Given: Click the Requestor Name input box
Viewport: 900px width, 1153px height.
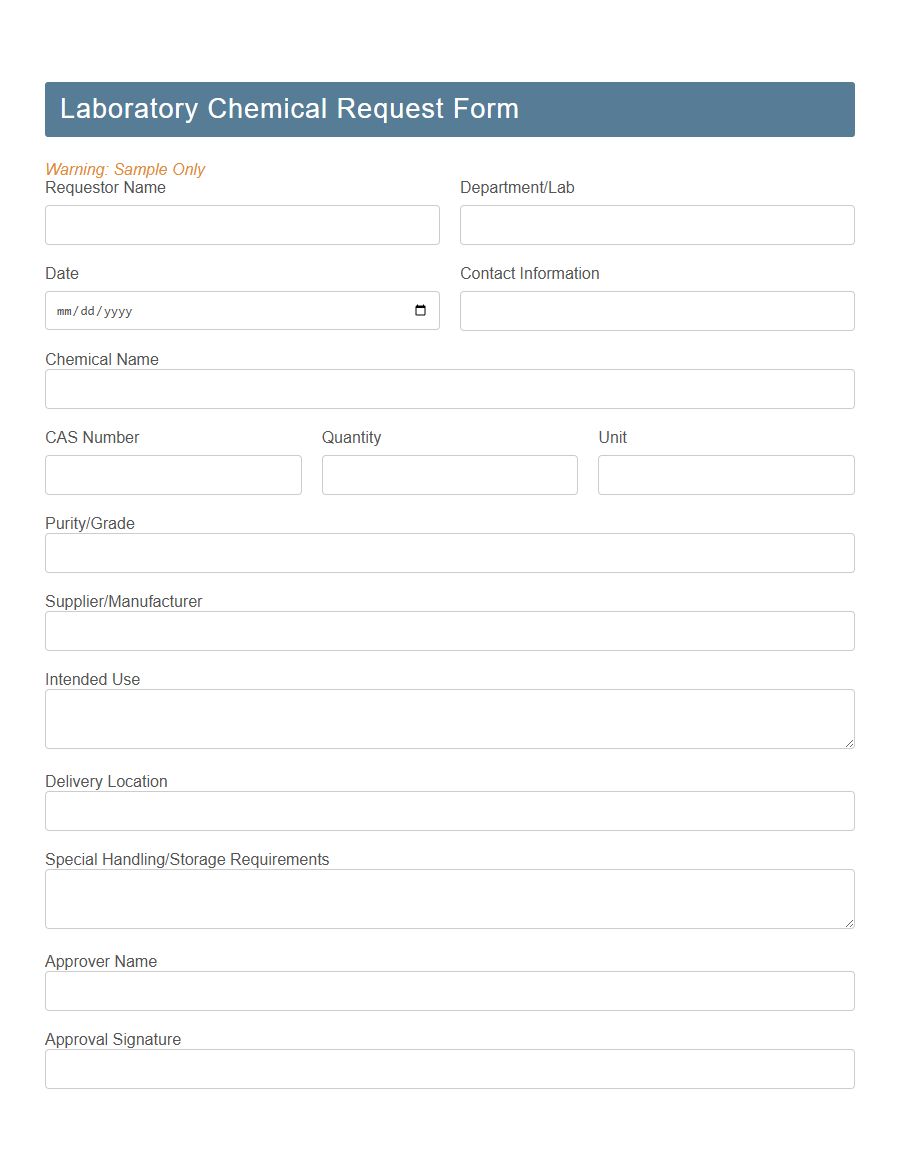Looking at the screenshot, I should (x=242, y=224).
